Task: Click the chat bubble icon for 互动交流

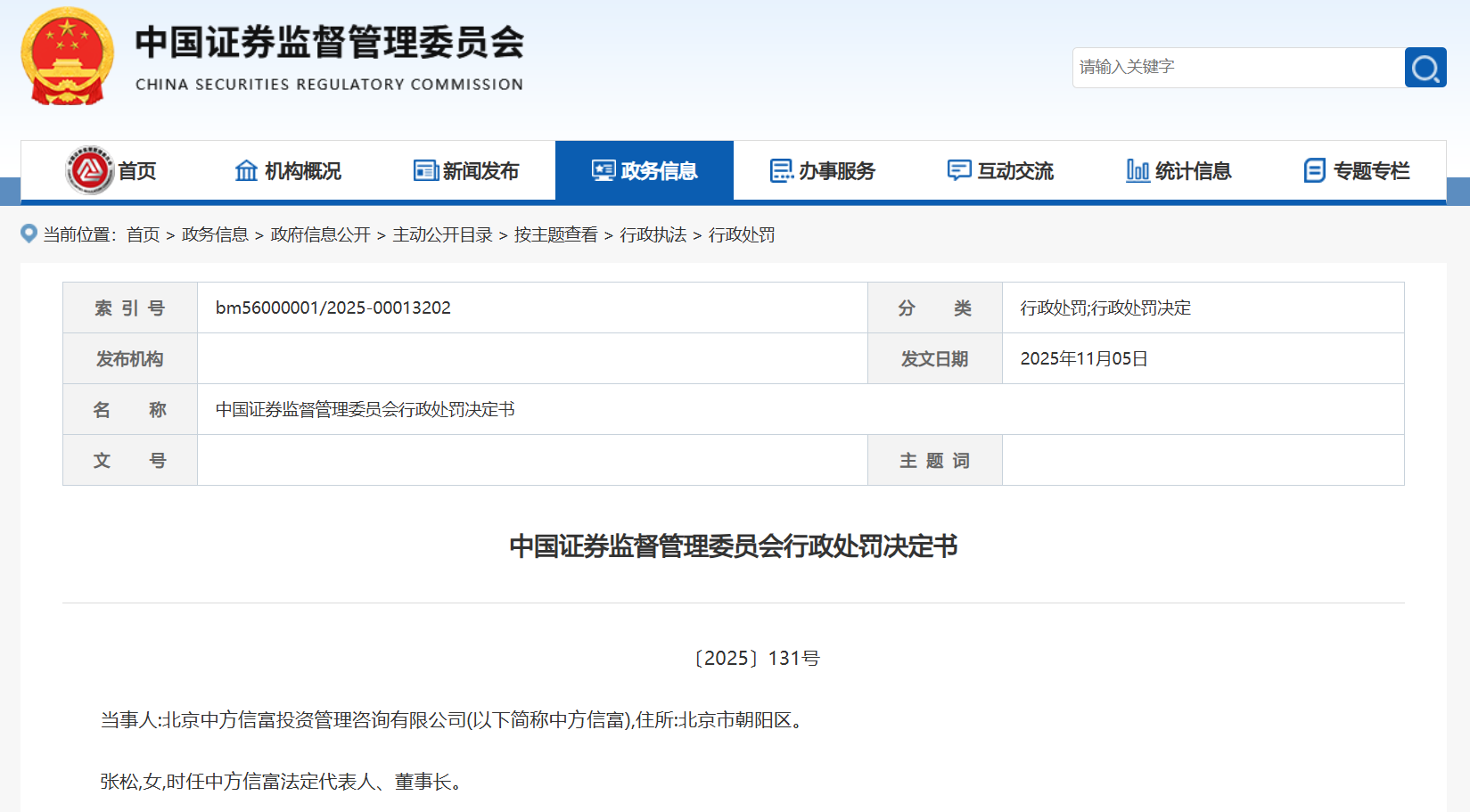Action: click(959, 170)
